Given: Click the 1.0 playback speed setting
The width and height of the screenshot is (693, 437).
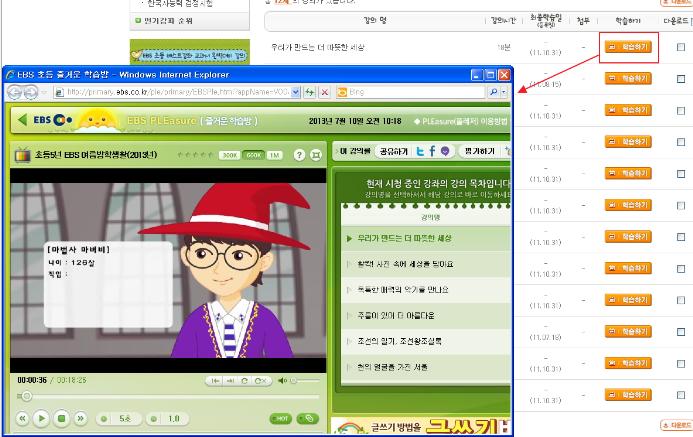Looking at the screenshot, I should click(169, 418).
